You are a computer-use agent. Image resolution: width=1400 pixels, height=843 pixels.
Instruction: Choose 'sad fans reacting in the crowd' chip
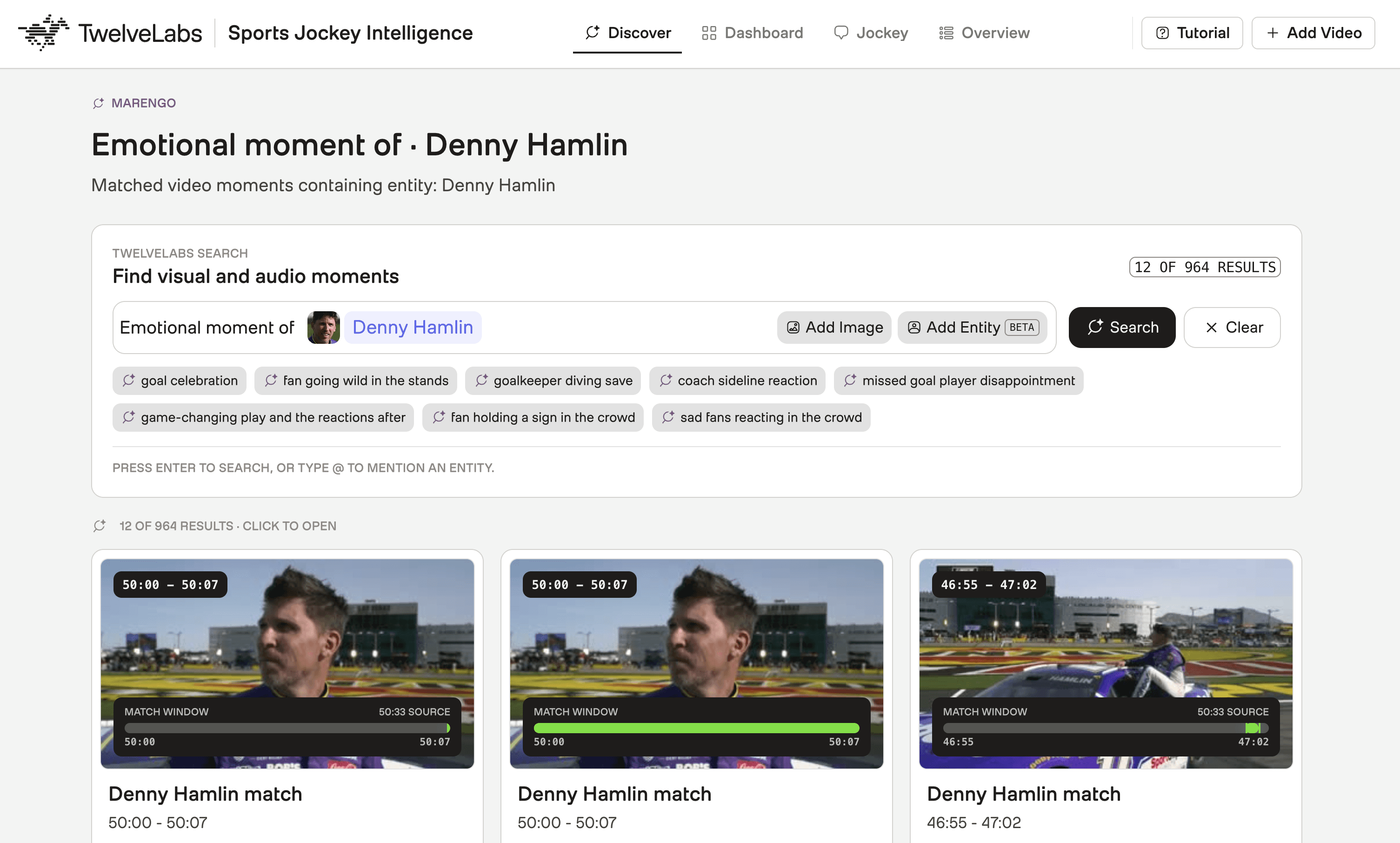[761, 417]
